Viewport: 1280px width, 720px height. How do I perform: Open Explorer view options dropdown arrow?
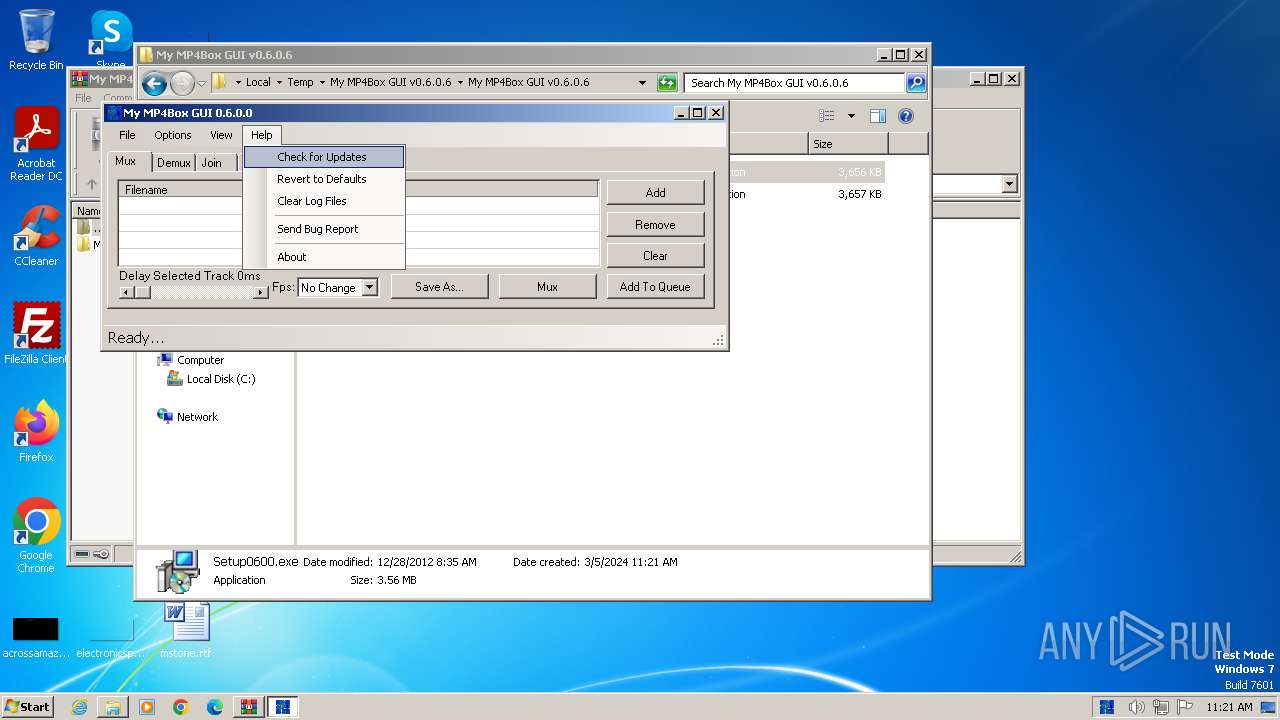click(851, 116)
